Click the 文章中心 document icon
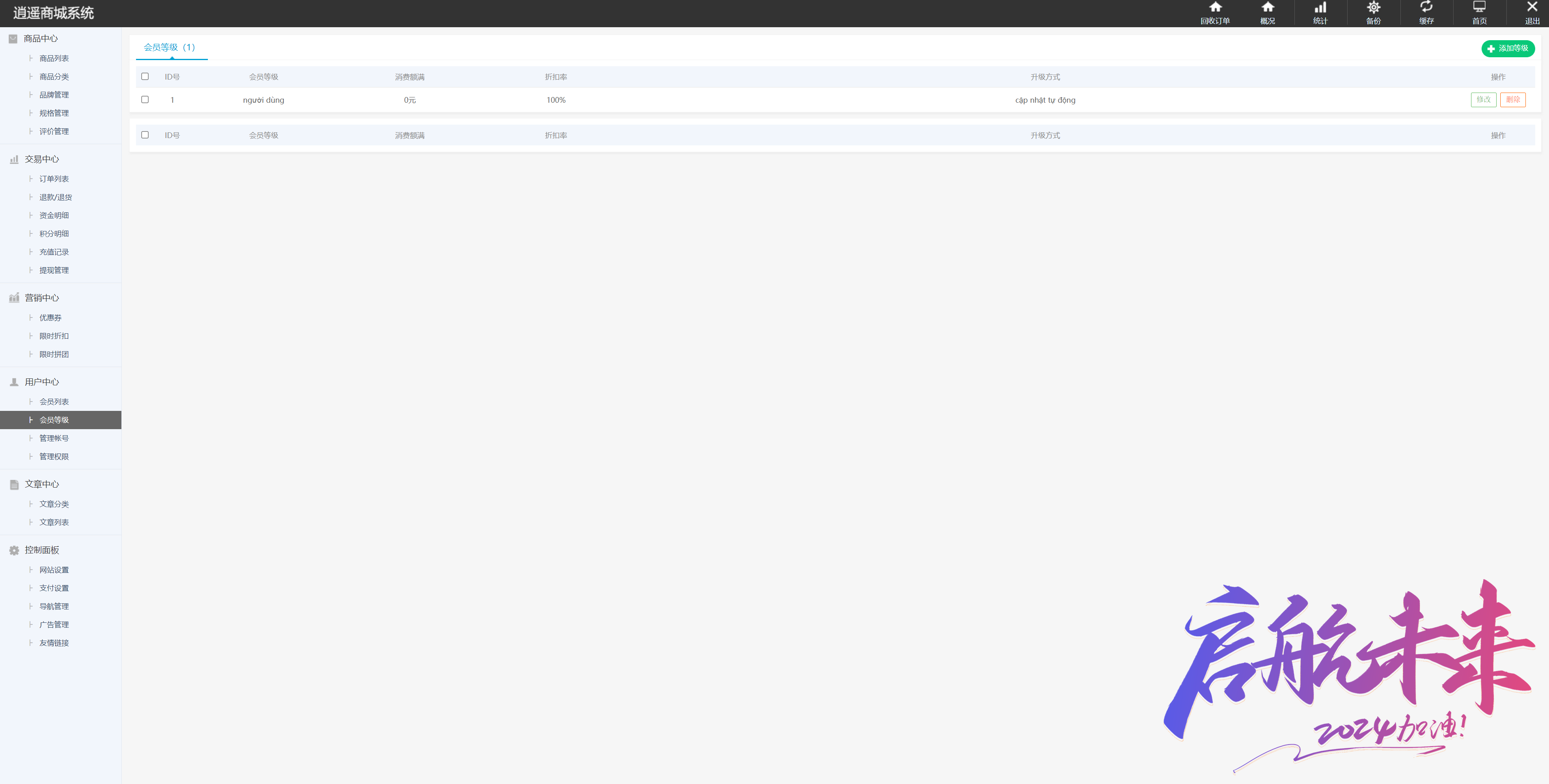This screenshot has width=1549, height=784. pyautogui.click(x=14, y=485)
